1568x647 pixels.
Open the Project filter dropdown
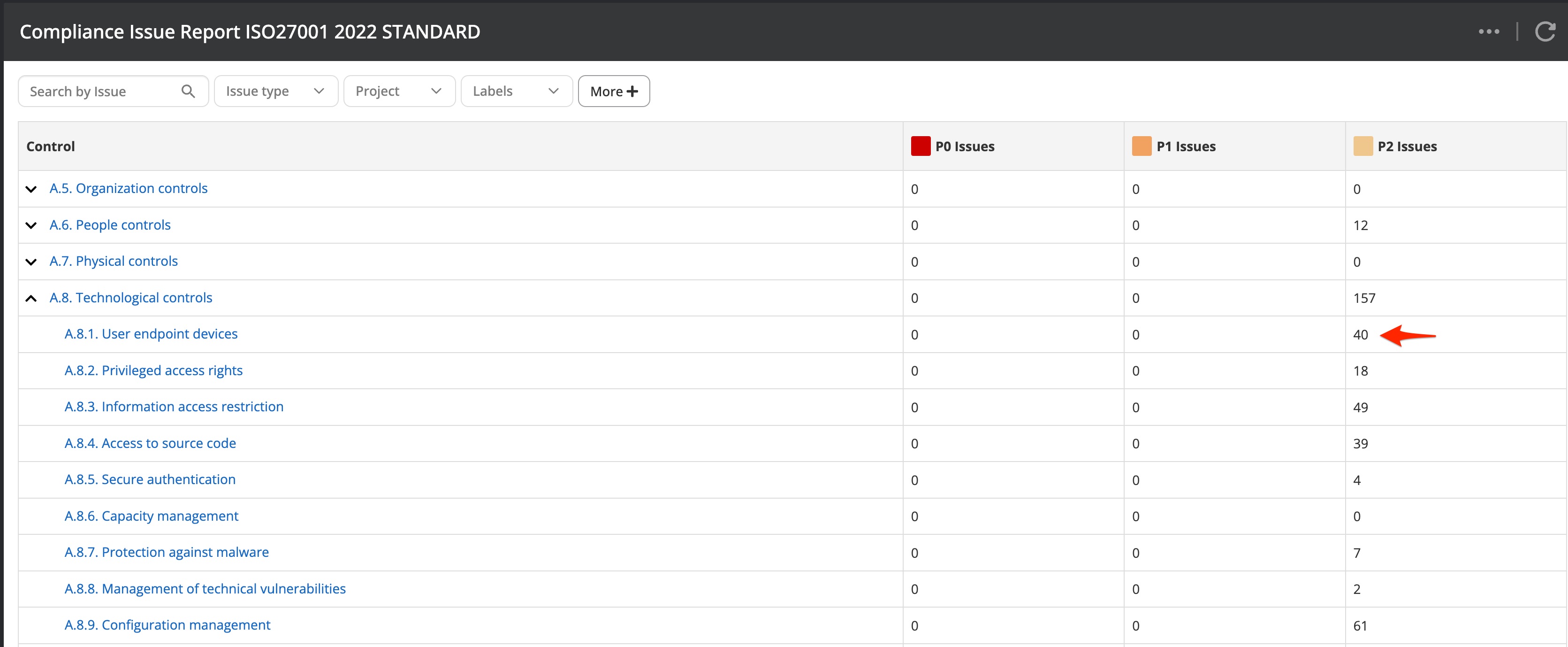pos(399,92)
